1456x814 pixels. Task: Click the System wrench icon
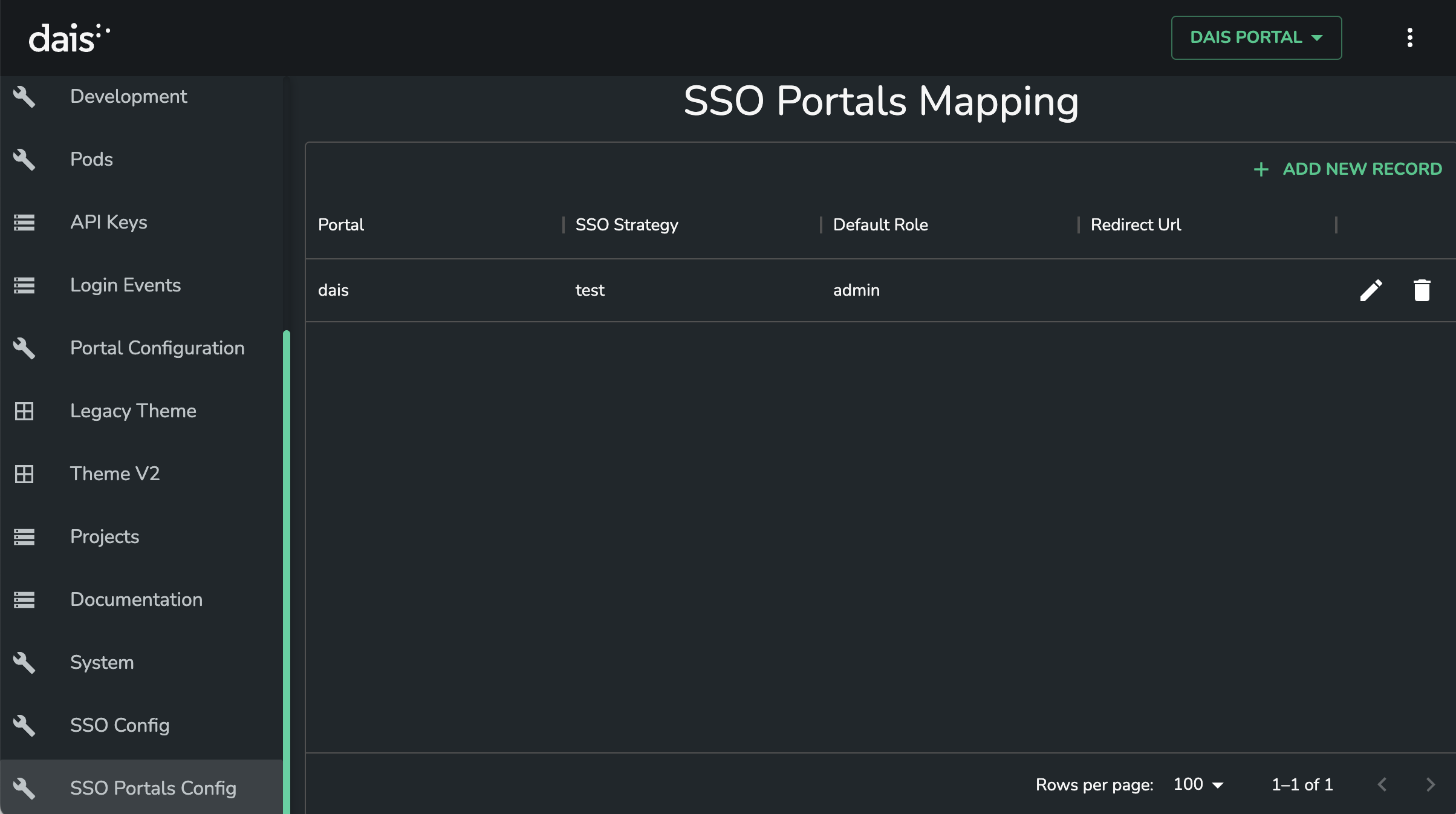pos(24,662)
